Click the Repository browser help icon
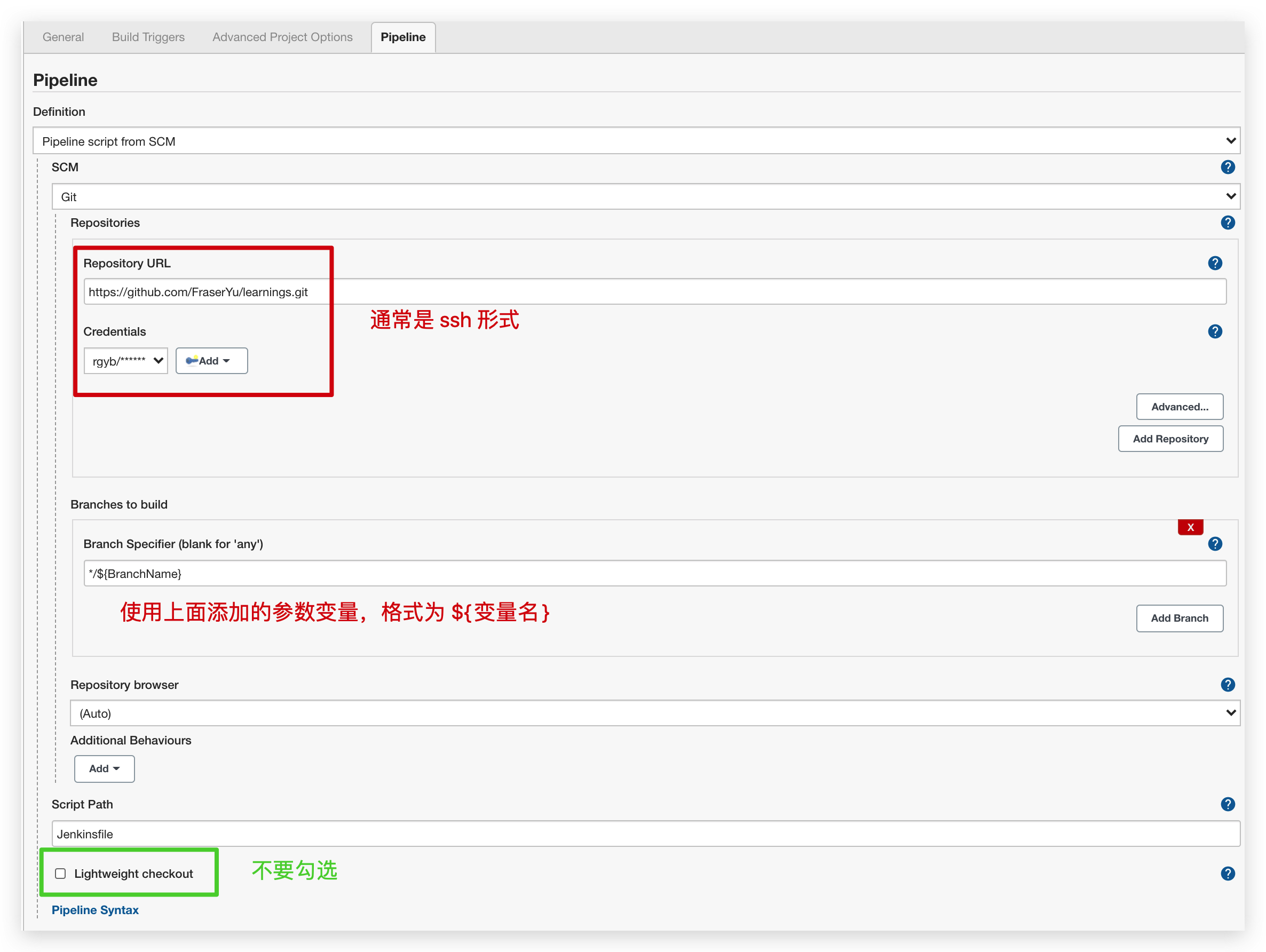Viewport: 1266px width, 952px height. [x=1219, y=684]
